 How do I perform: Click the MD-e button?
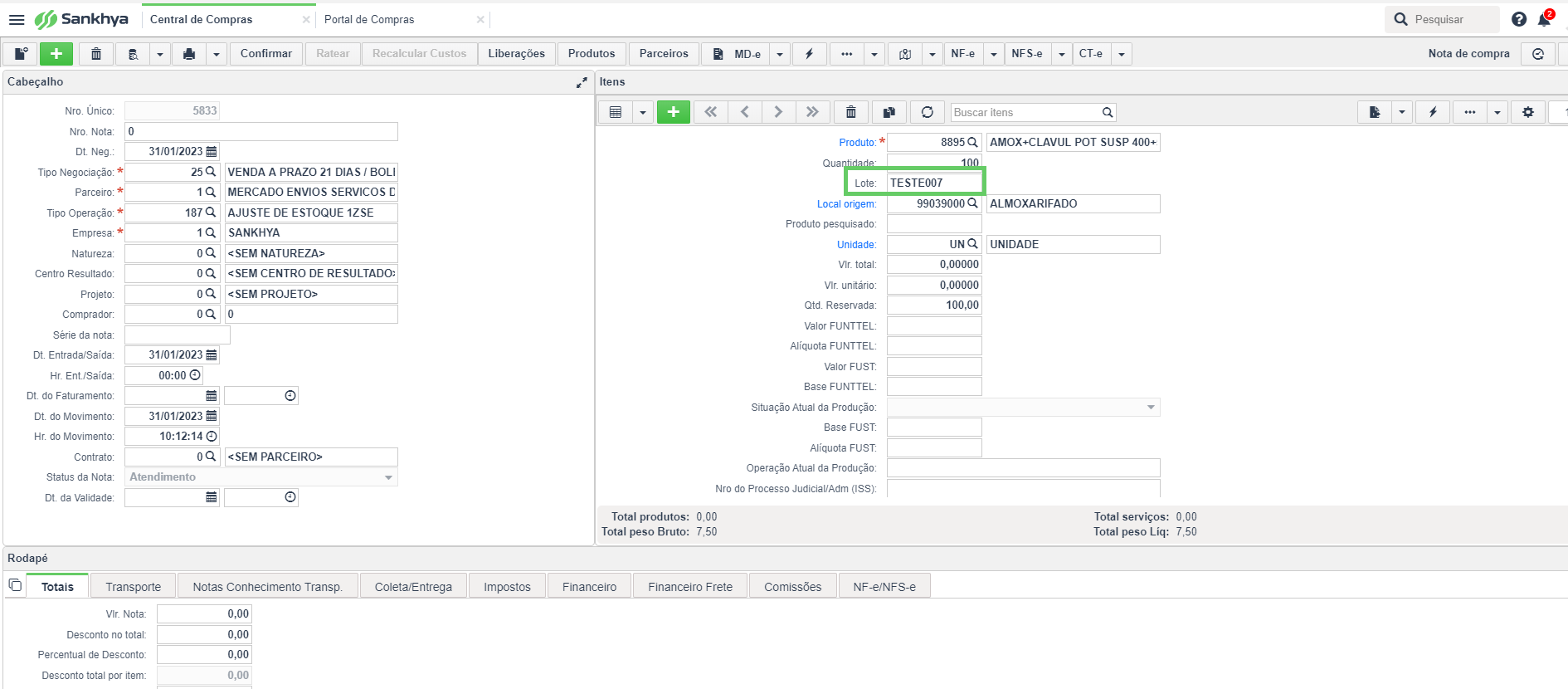click(x=737, y=53)
